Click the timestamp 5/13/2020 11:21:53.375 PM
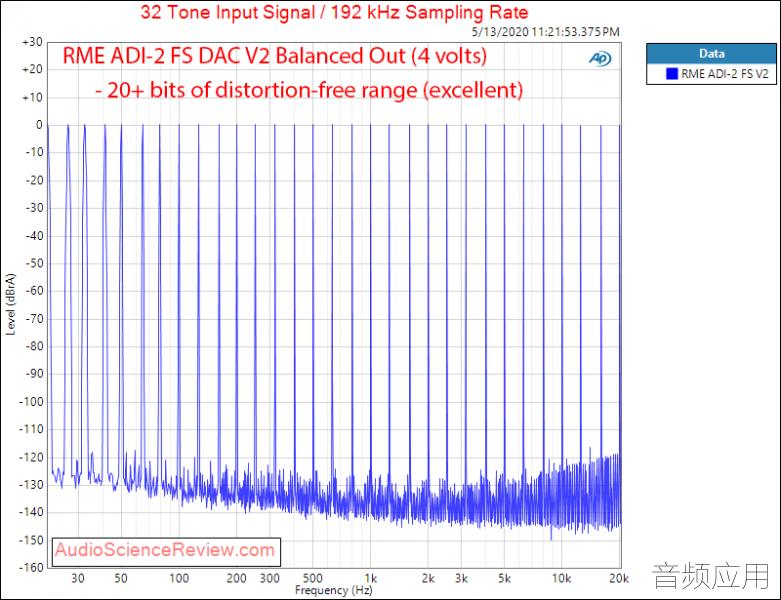Viewport: 781px width, 600px height. coord(545,32)
